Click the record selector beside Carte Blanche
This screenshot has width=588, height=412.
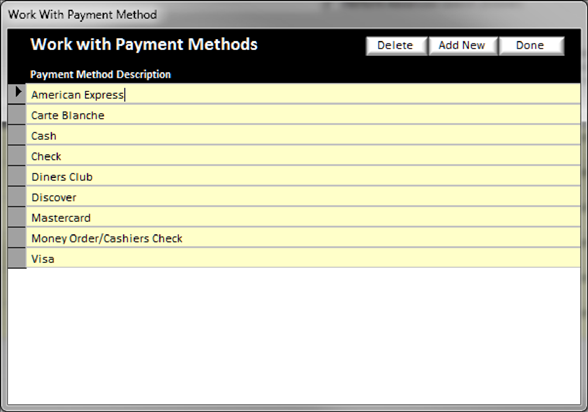17,115
